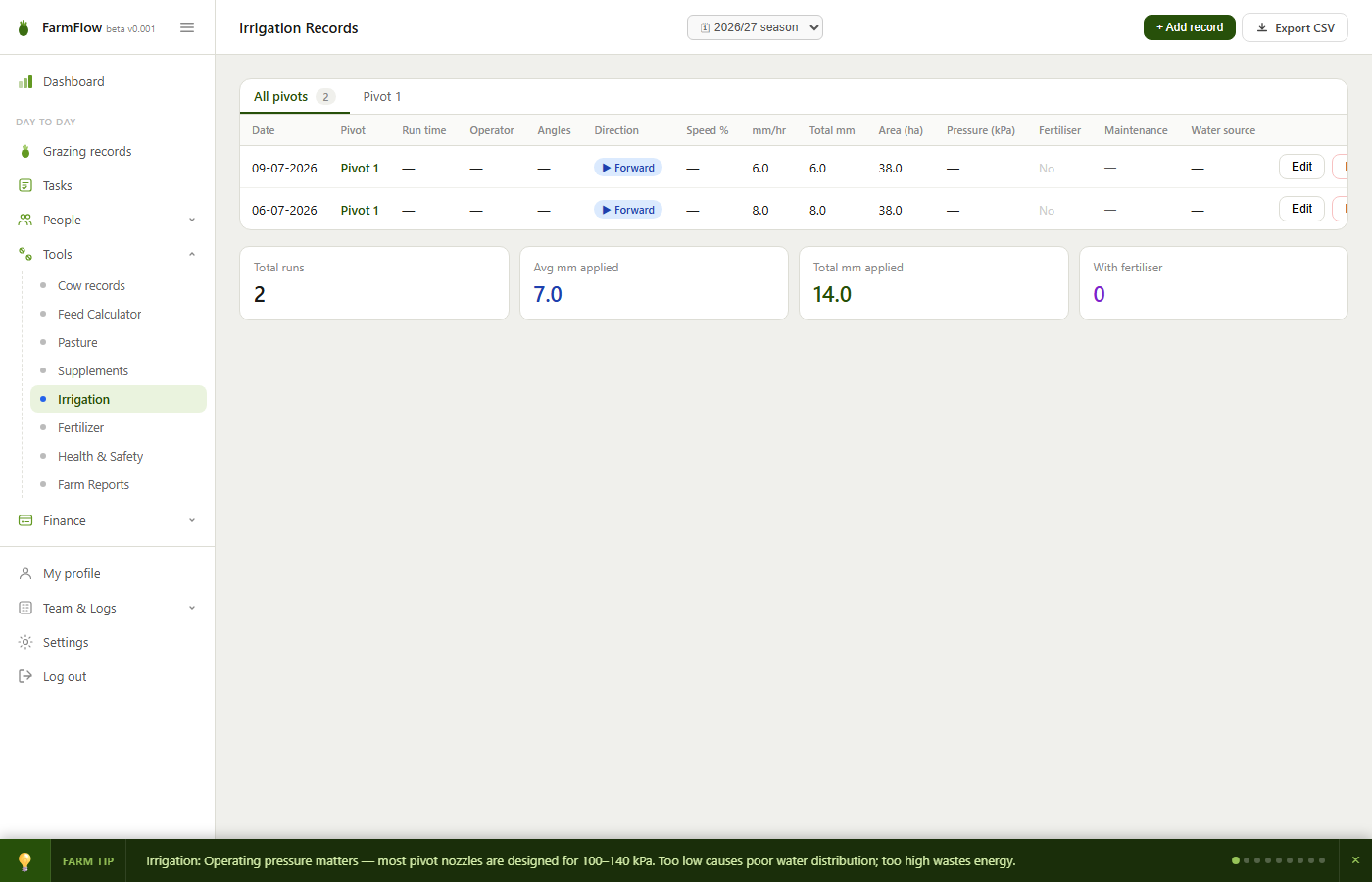
Task: Select the first farm tip pagination dot
Action: click(1236, 860)
